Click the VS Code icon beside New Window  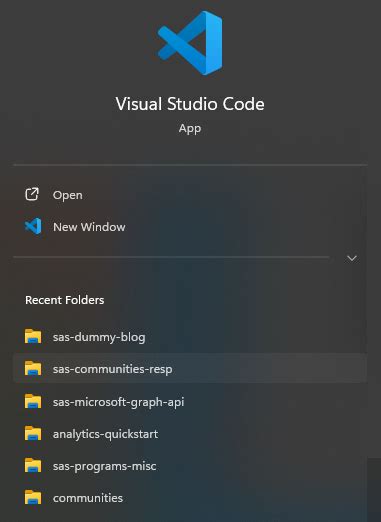pos(33,226)
